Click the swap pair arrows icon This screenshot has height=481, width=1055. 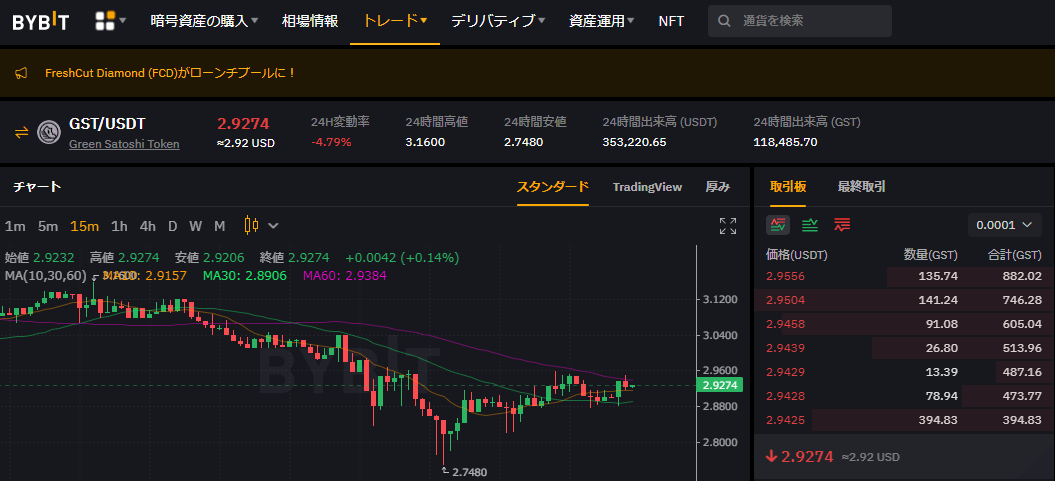22,133
